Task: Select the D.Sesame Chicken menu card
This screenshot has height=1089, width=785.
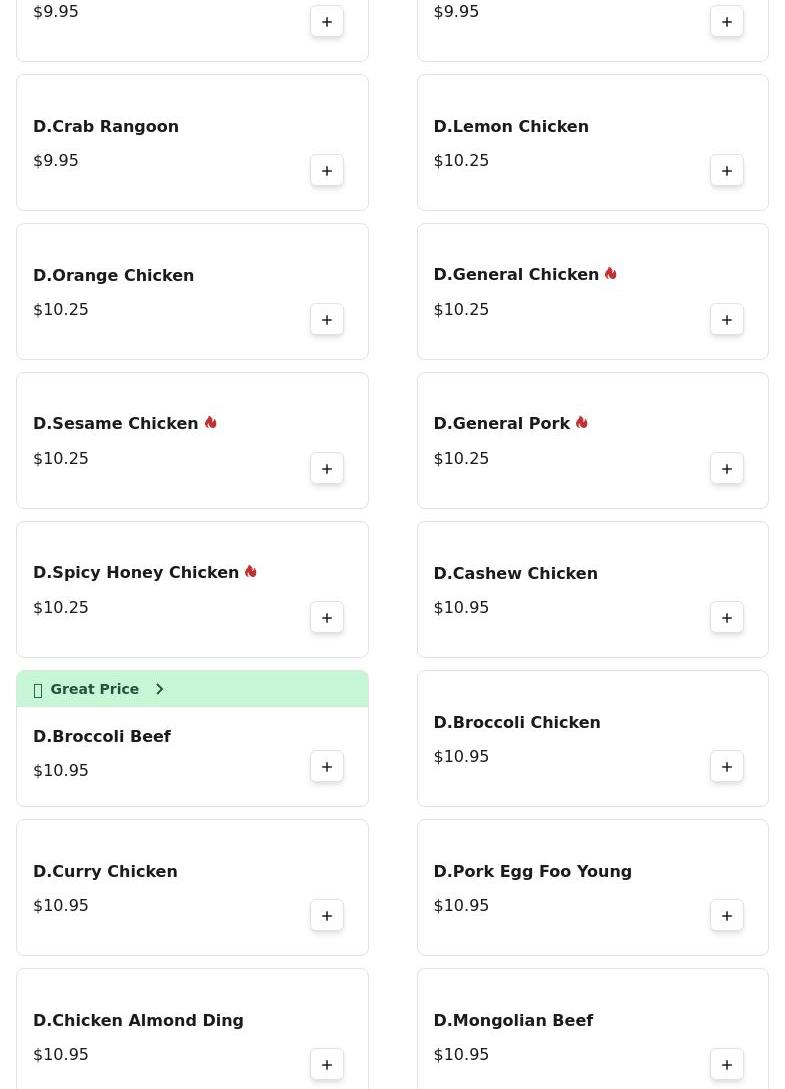Action: [x=150, y=440]
